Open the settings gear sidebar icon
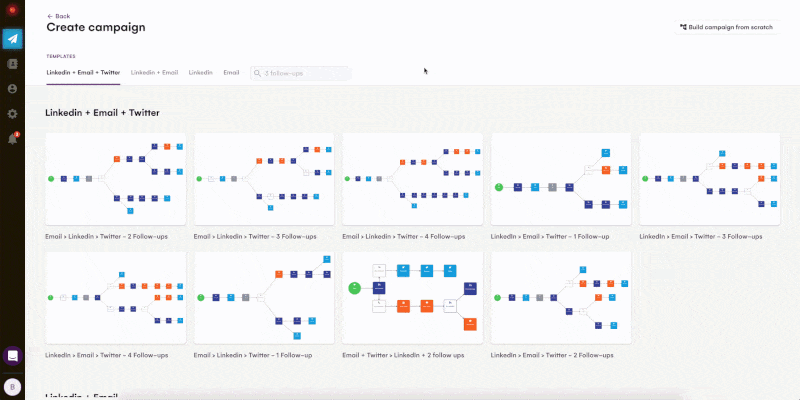The image size is (800, 400). point(12,114)
